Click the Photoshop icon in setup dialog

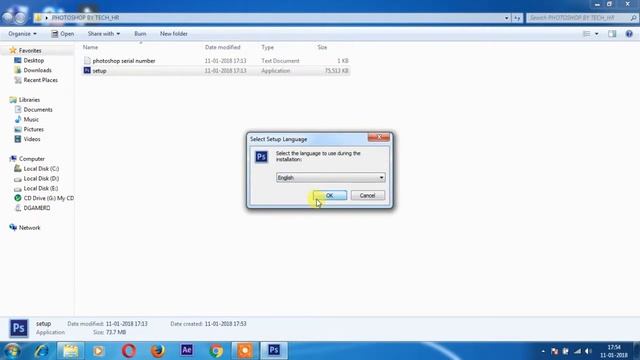pos(261,157)
